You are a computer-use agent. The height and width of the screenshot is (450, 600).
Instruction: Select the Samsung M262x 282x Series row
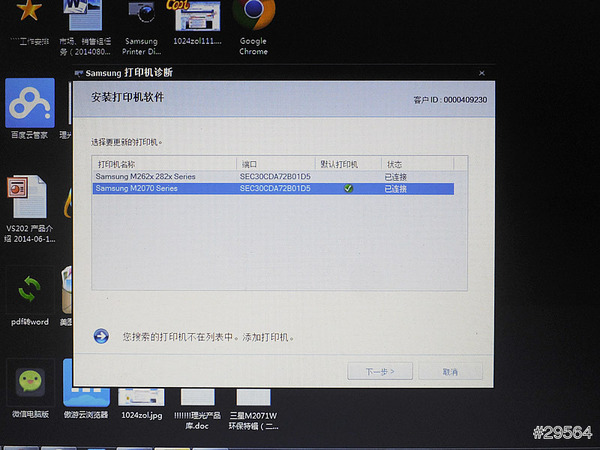pos(273,177)
